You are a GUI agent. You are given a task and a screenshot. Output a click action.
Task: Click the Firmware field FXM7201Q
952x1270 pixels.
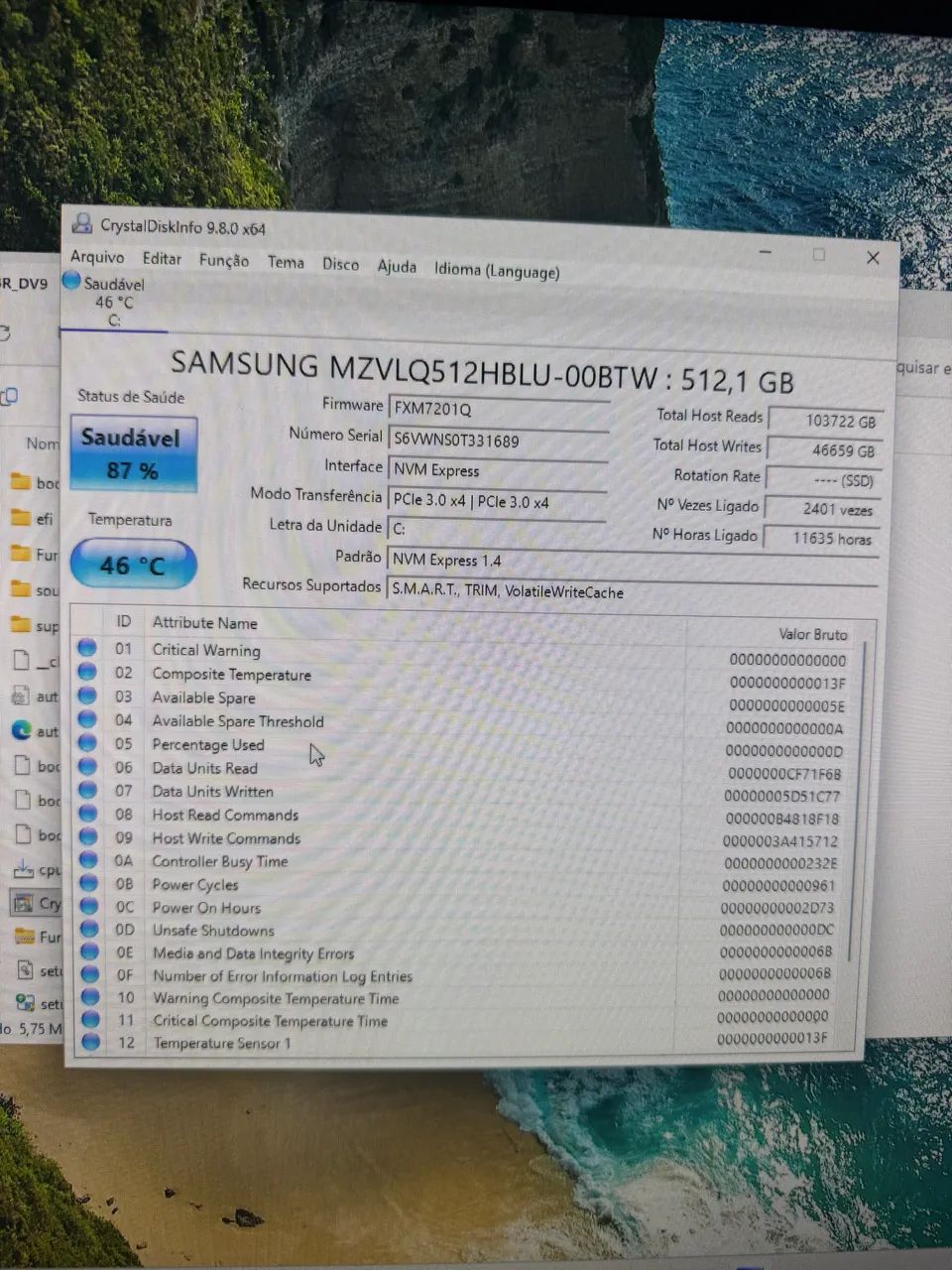click(498, 409)
